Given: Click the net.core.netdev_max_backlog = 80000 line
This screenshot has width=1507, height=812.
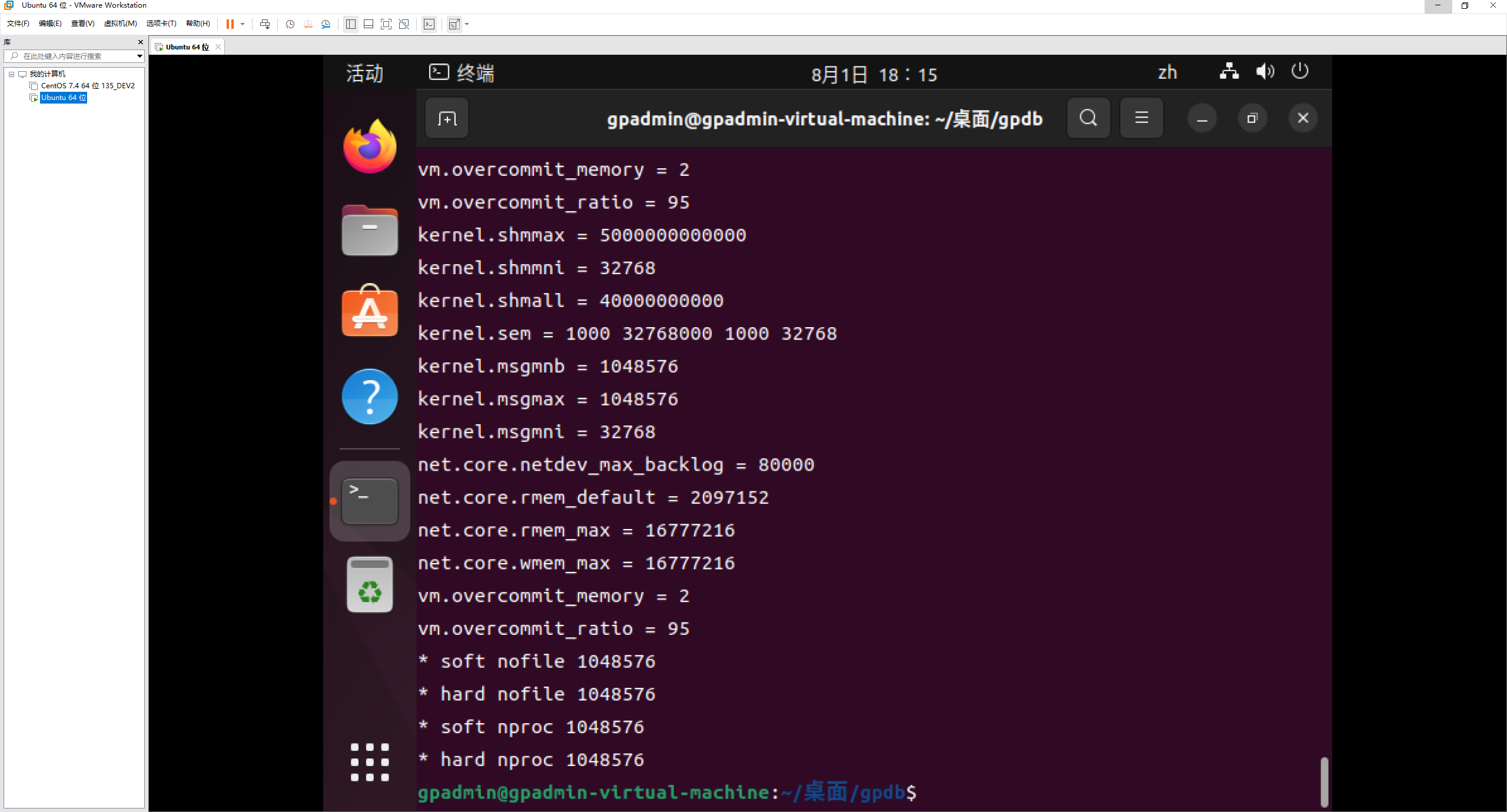Looking at the screenshot, I should (616, 465).
